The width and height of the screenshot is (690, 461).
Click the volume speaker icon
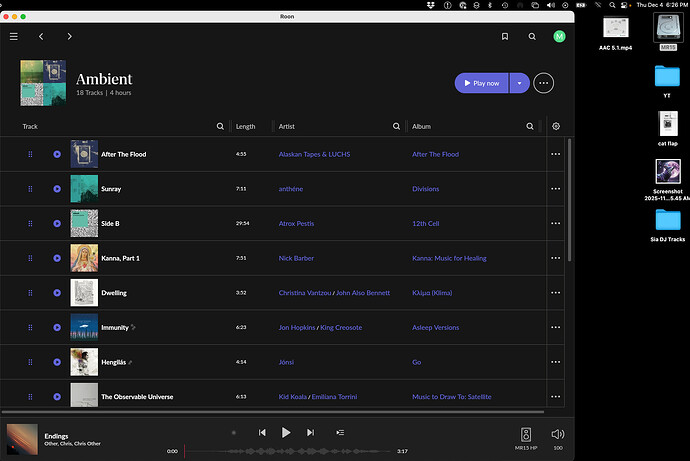coord(558,433)
